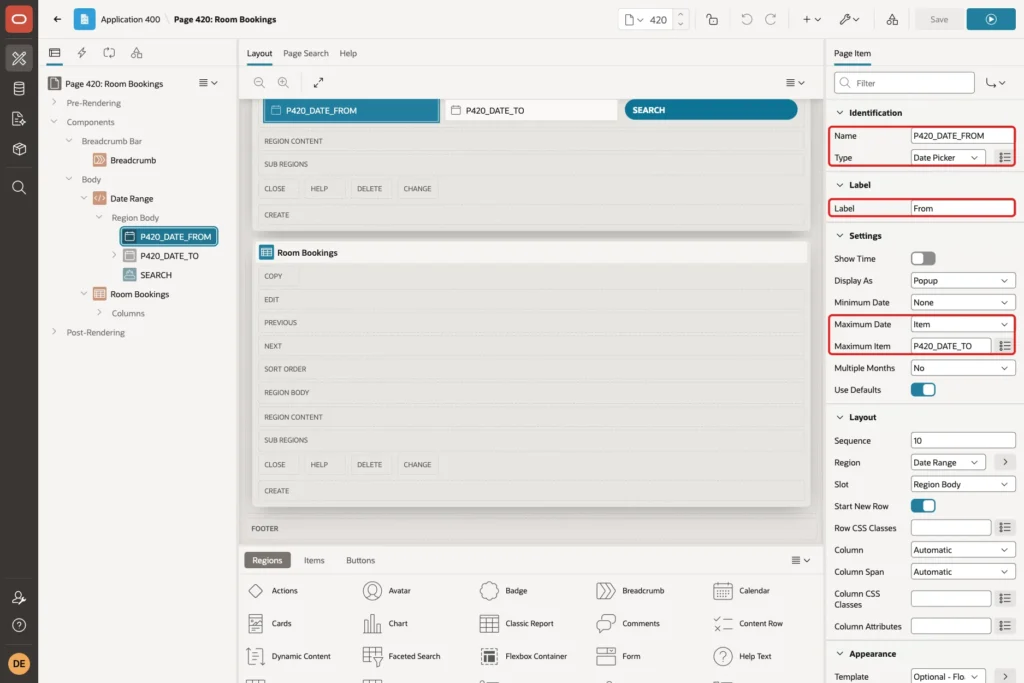
Task: Switch to the Dynamic Actions lightning tab
Action: coord(82,53)
